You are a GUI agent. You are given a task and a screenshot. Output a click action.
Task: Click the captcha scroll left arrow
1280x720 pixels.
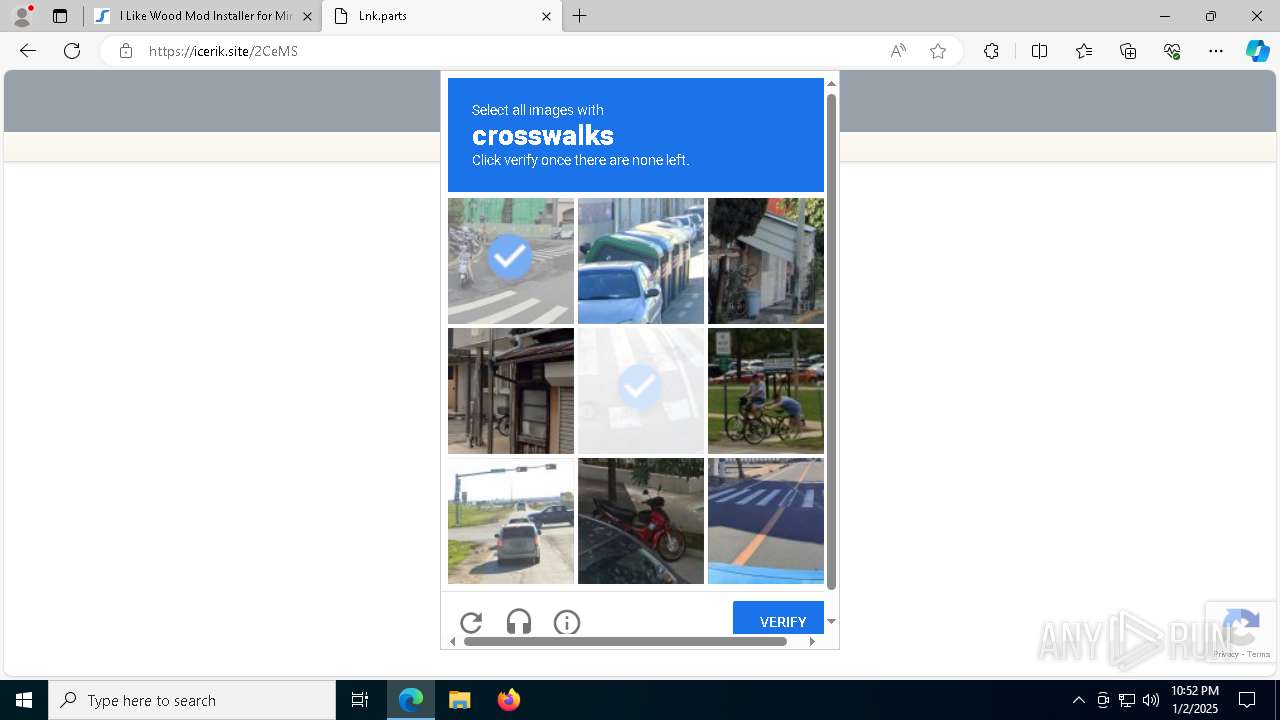coord(452,641)
